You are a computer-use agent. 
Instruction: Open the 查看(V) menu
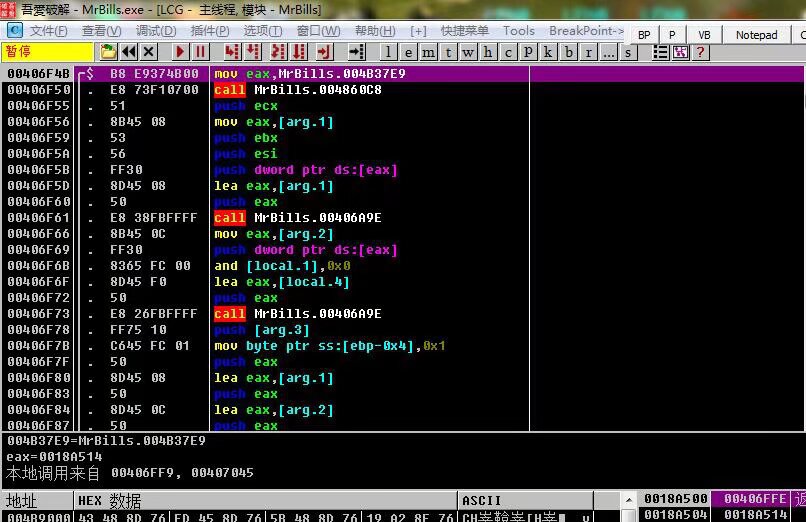click(x=102, y=31)
